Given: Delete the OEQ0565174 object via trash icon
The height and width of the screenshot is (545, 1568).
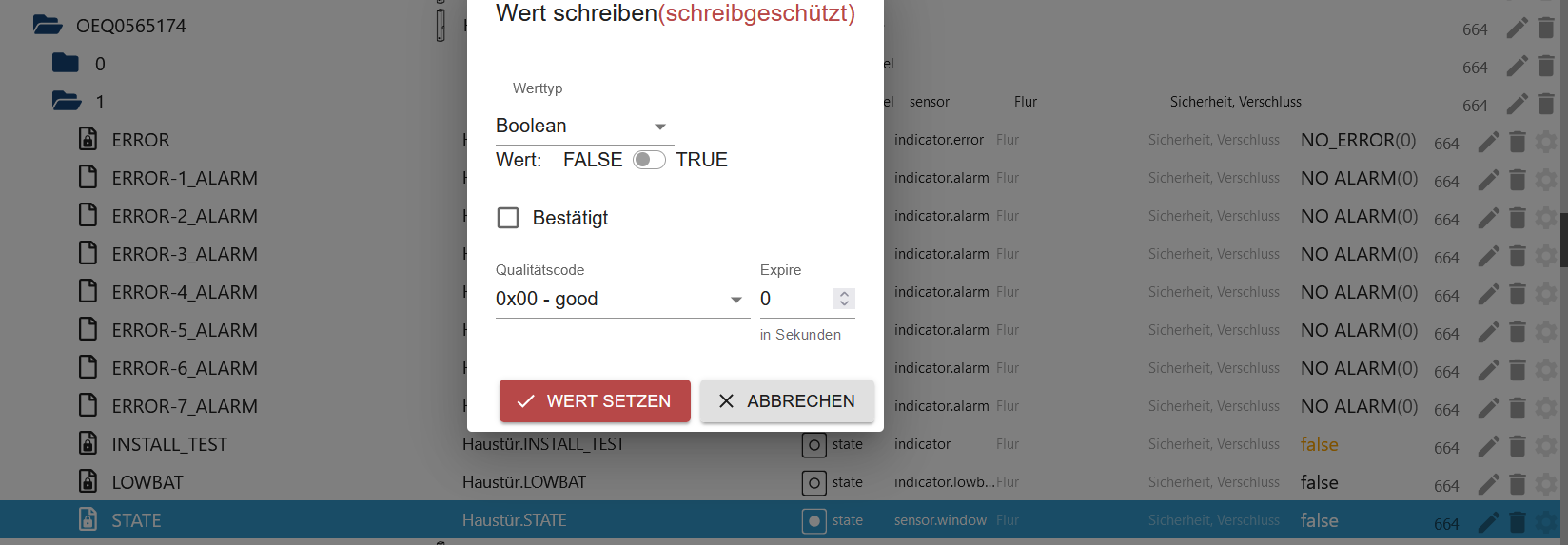Looking at the screenshot, I should pos(1546,29).
